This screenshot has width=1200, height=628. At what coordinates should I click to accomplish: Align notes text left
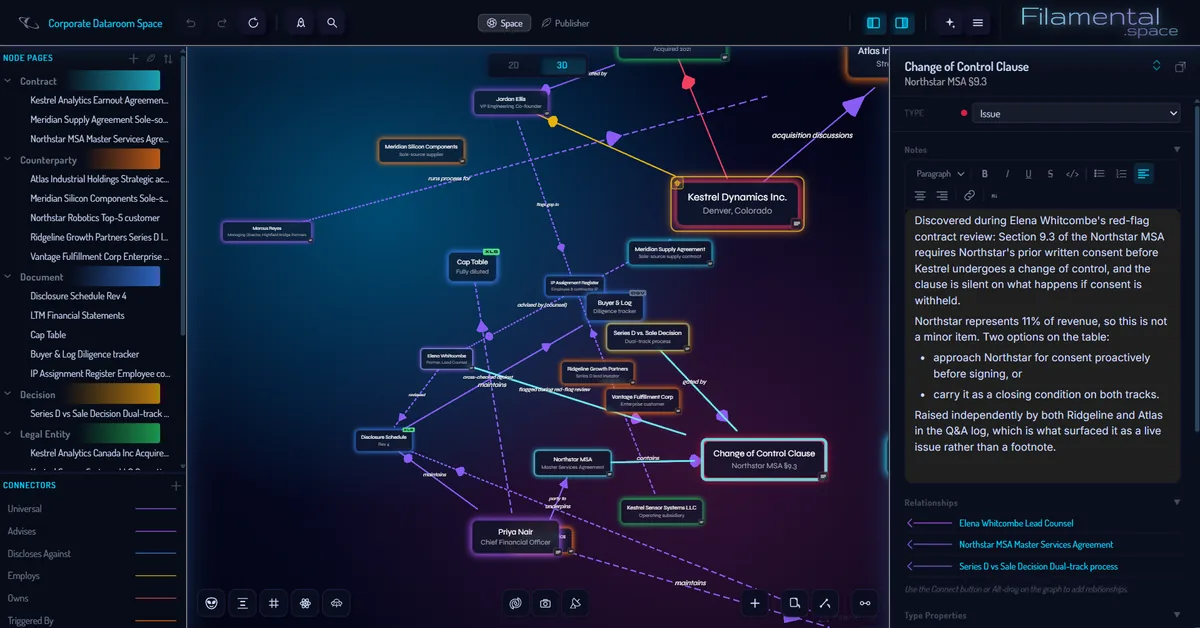coord(1143,174)
